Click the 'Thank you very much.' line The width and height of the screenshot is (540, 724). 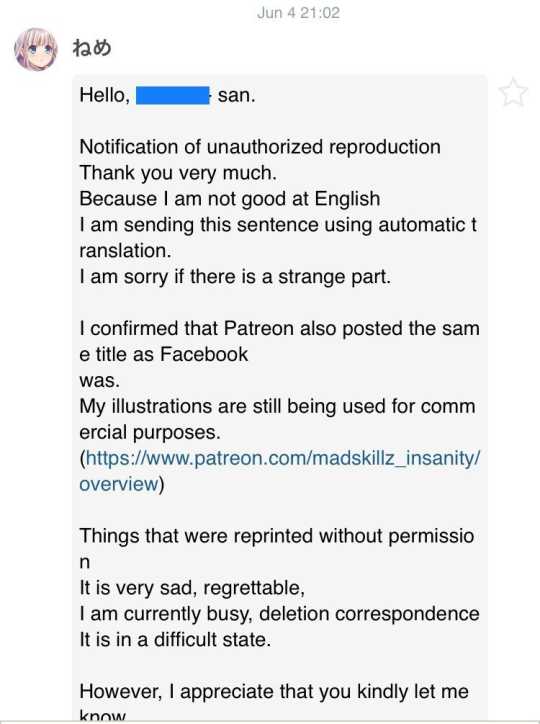coord(178,173)
